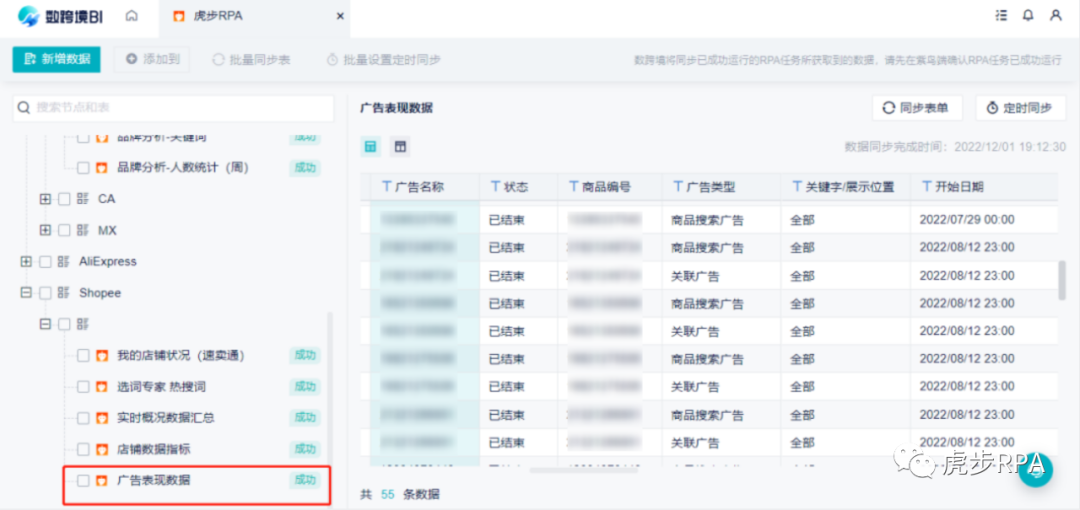Click the node icon beside AliExpress
The height and width of the screenshot is (510, 1080).
[x=64, y=262]
